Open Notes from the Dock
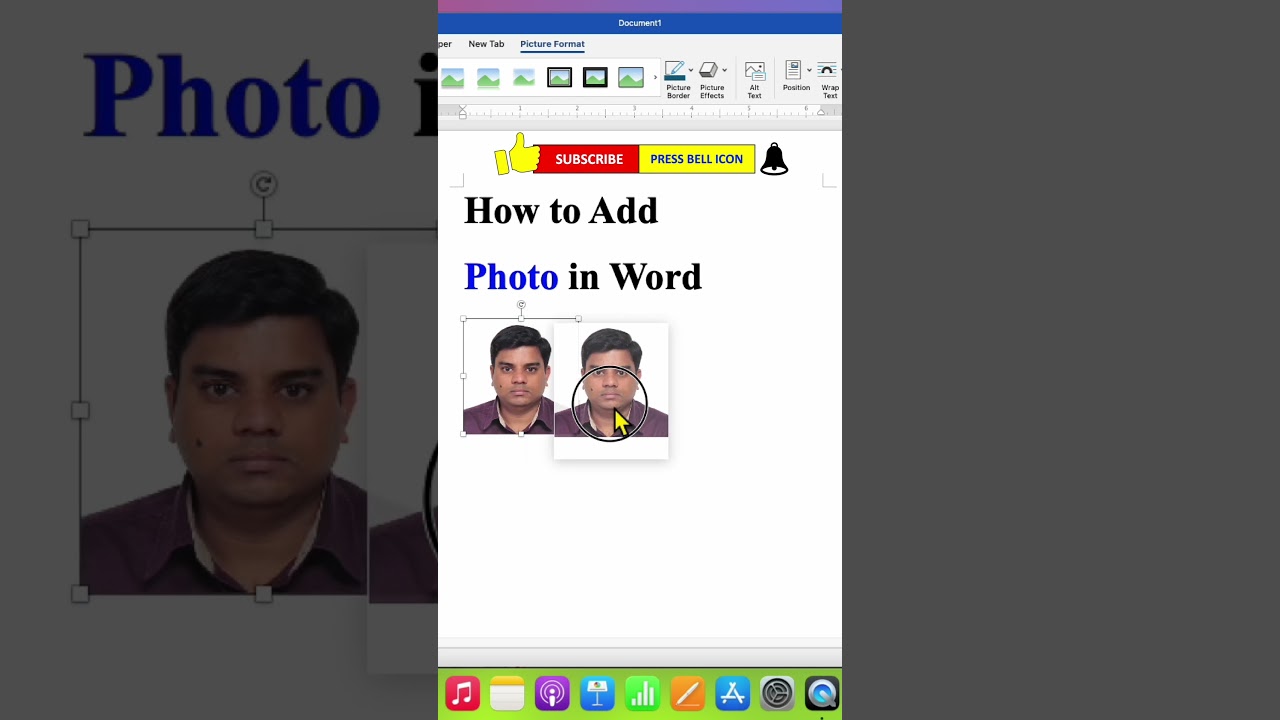 (507, 693)
